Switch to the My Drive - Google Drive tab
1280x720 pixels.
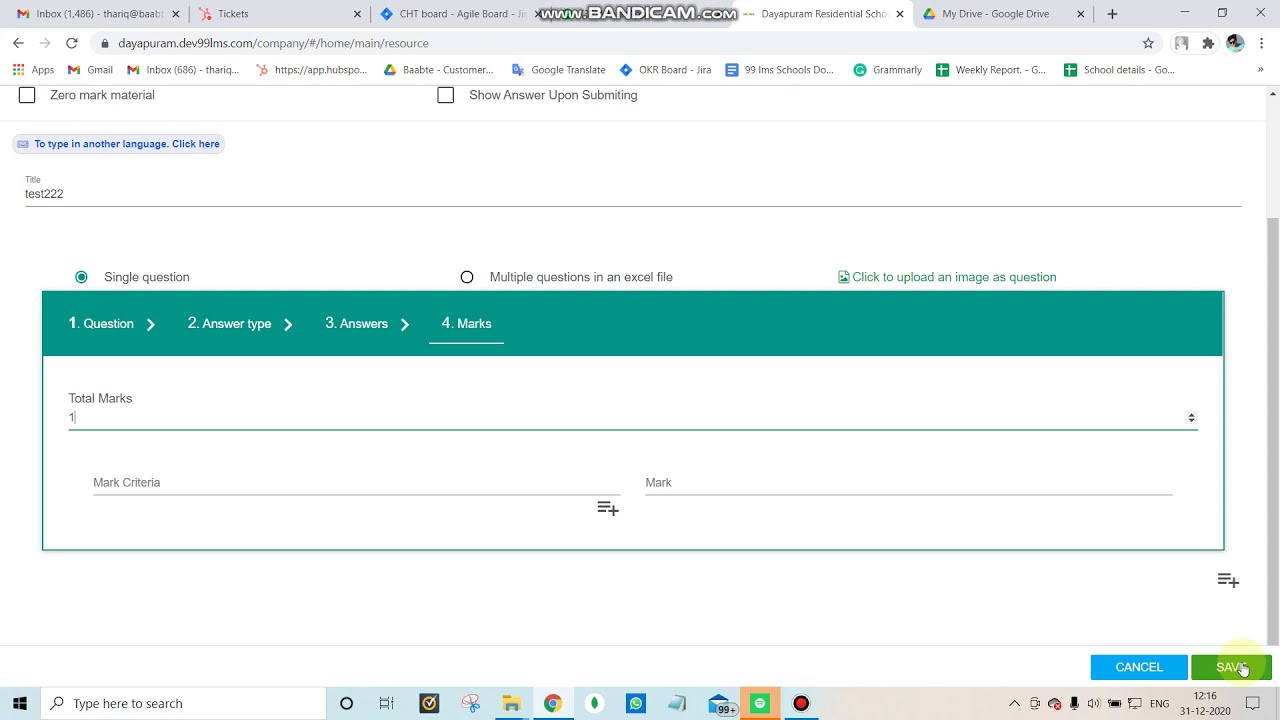coord(1003,14)
